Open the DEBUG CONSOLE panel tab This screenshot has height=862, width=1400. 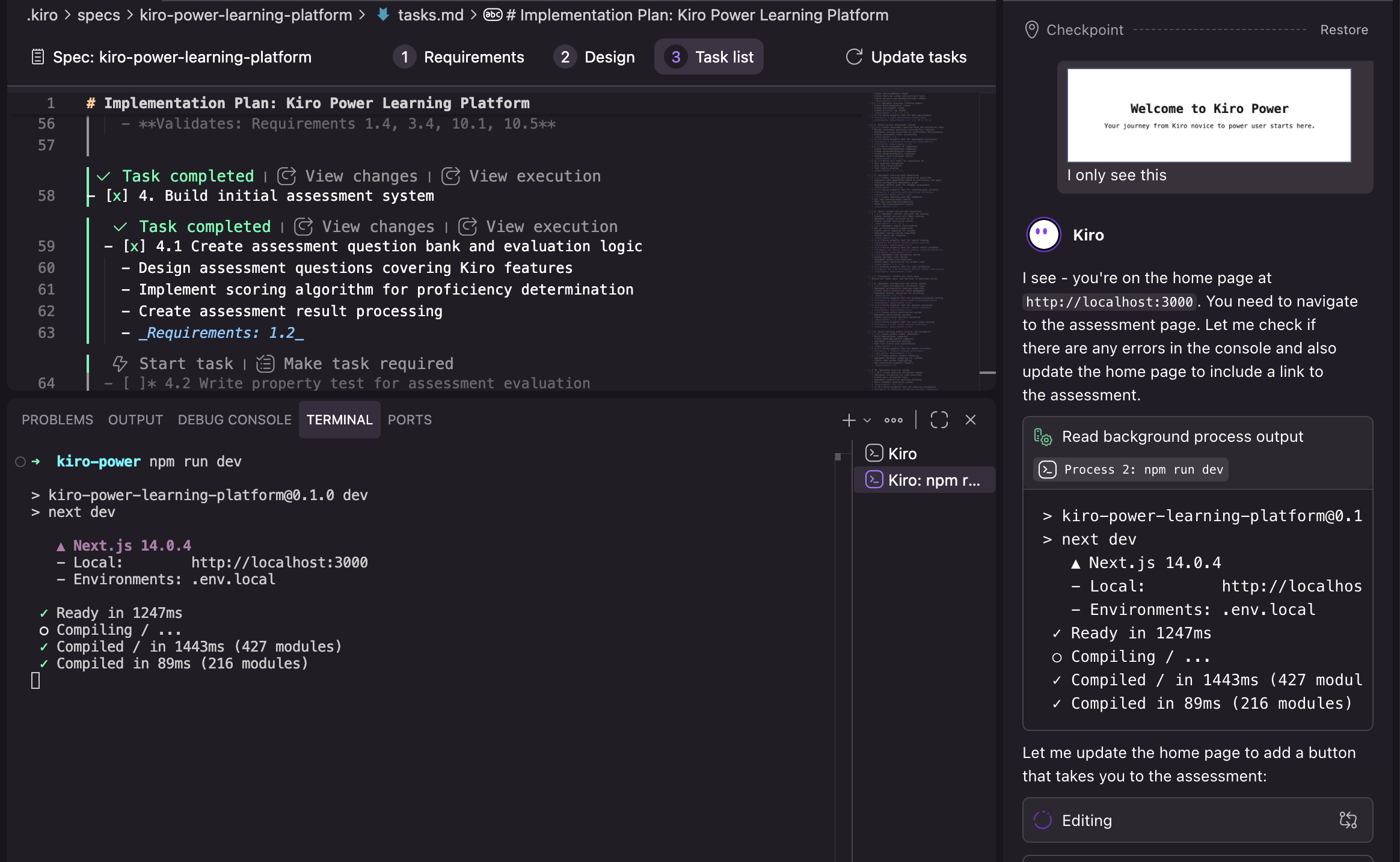[235, 420]
